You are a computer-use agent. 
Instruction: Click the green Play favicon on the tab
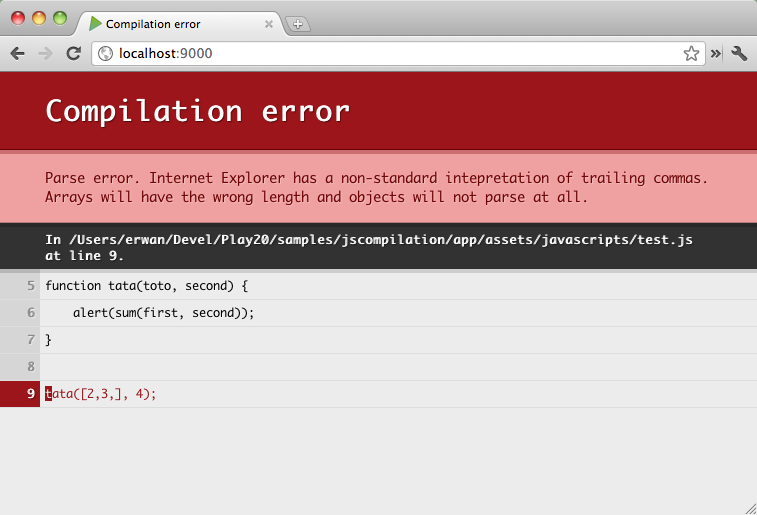pos(95,24)
